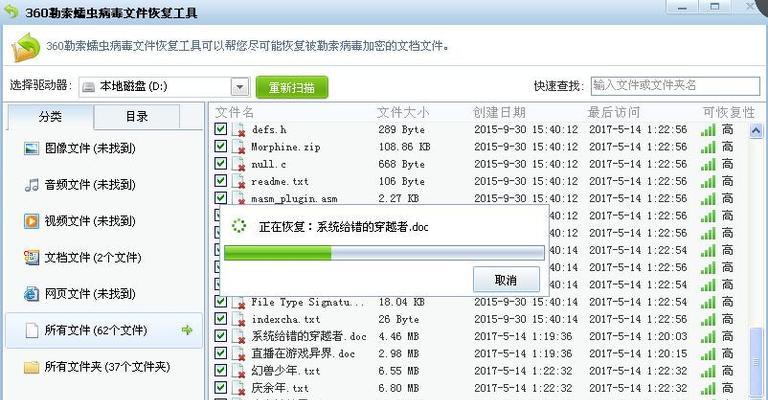Select 图像文件 (未找到) category
Viewport: 768px width, 400px height.
[103, 148]
